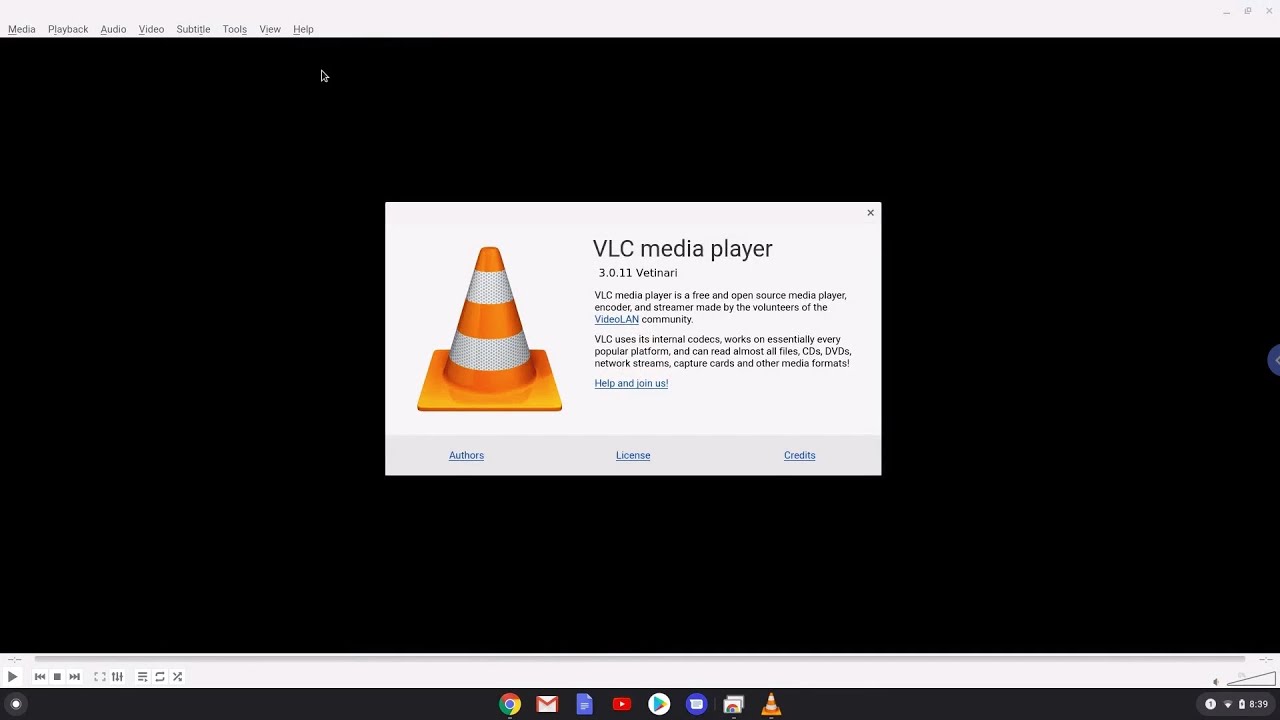Minimize the VLC window
The image size is (1280, 720).
[x=1226, y=11]
